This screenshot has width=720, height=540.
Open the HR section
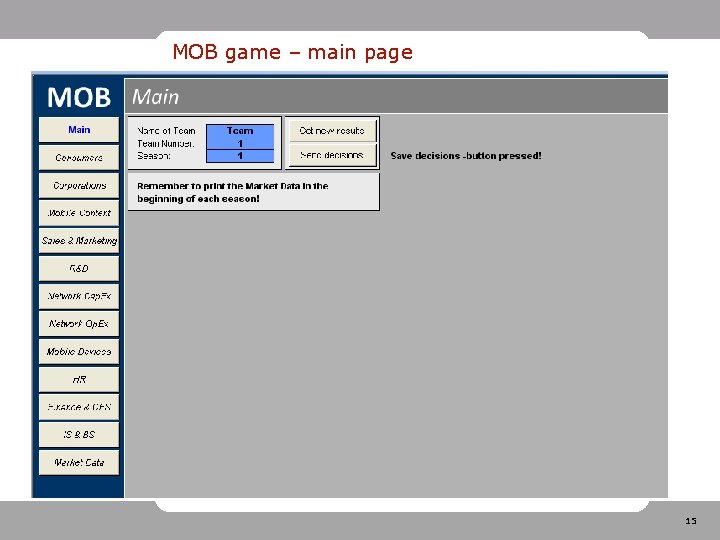[79, 379]
